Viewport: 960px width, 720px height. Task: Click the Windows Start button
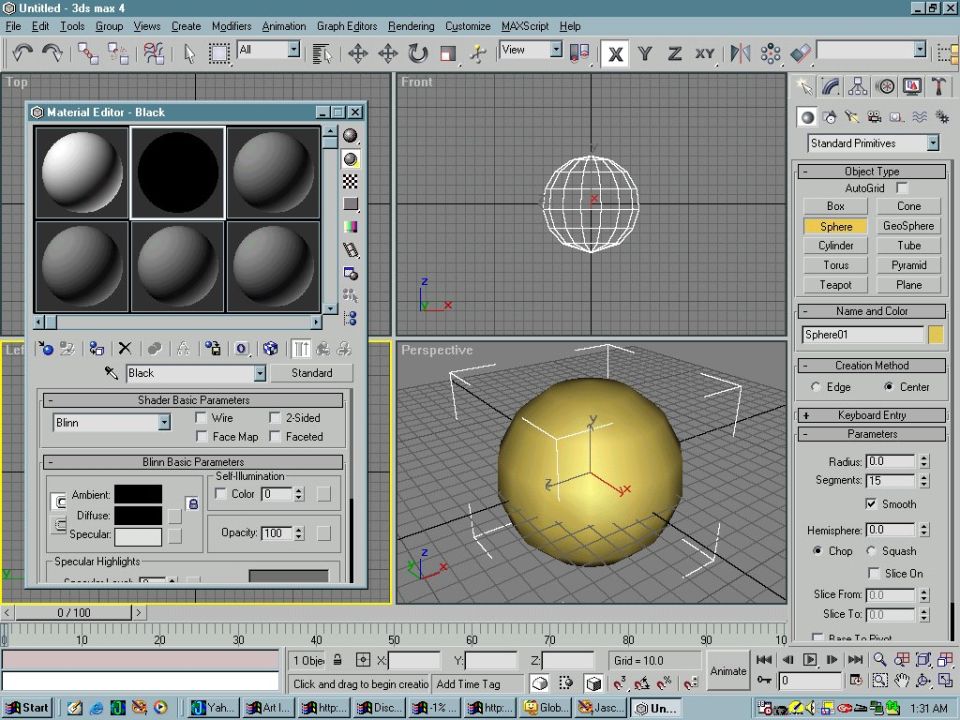pyautogui.click(x=27, y=708)
